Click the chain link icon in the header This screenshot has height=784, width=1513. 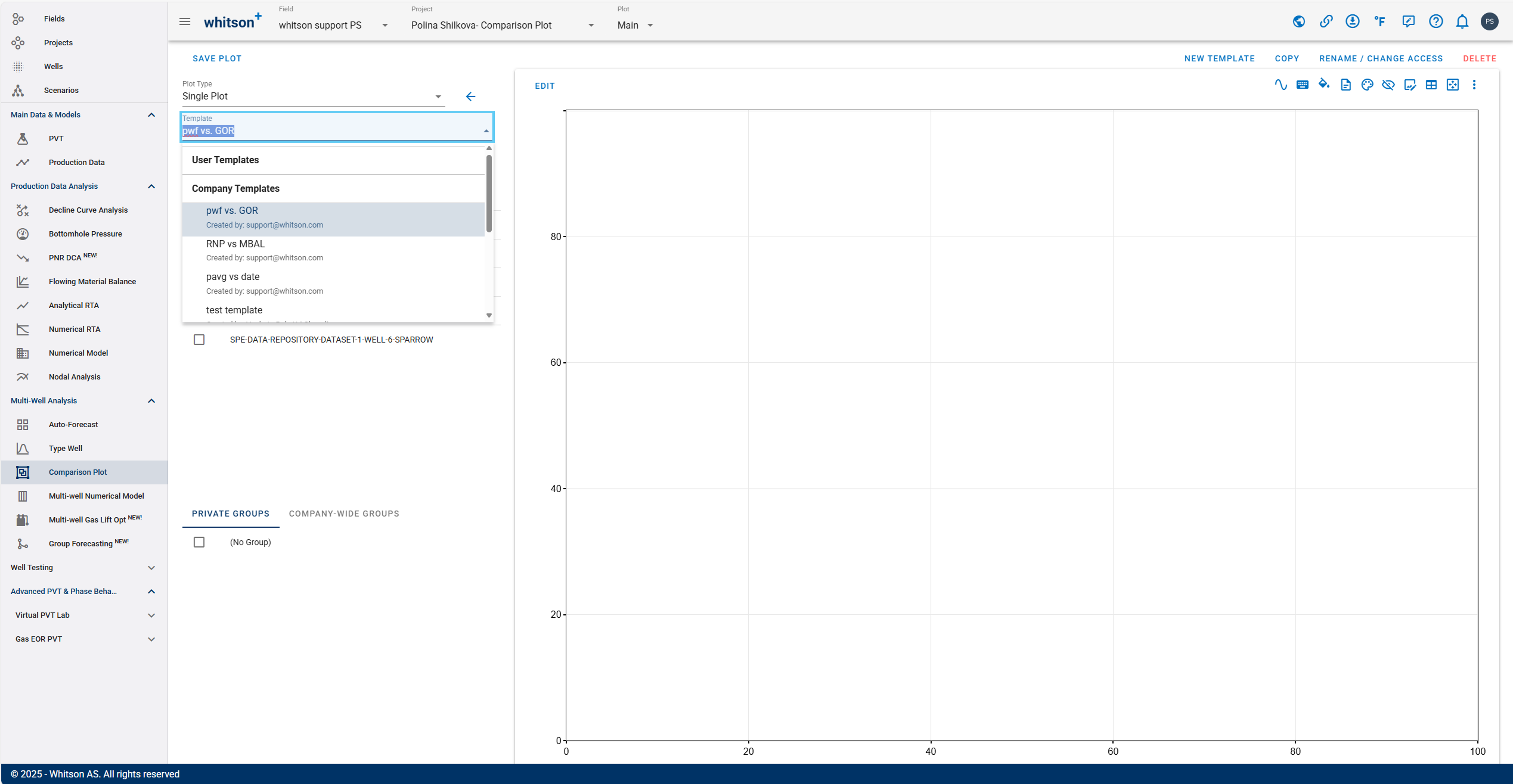pos(1326,22)
